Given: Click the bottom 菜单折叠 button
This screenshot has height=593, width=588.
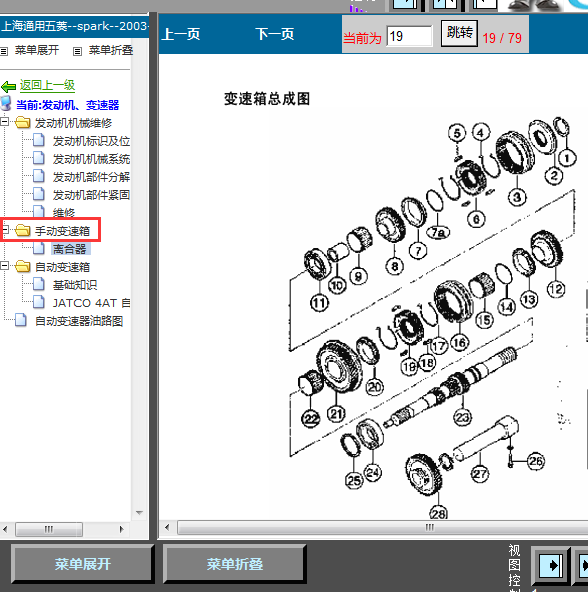Looking at the screenshot, I should click(234, 564).
